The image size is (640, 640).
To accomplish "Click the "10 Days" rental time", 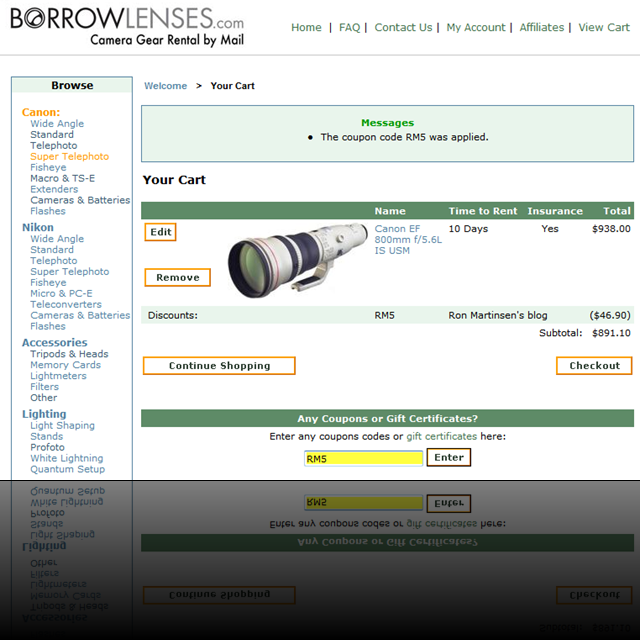I will [468, 229].
